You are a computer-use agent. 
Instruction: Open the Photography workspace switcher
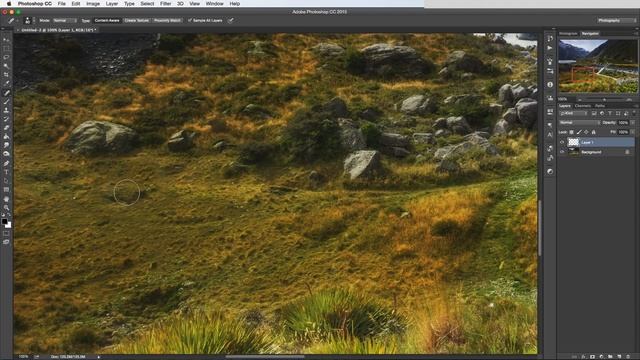coord(617,20)
